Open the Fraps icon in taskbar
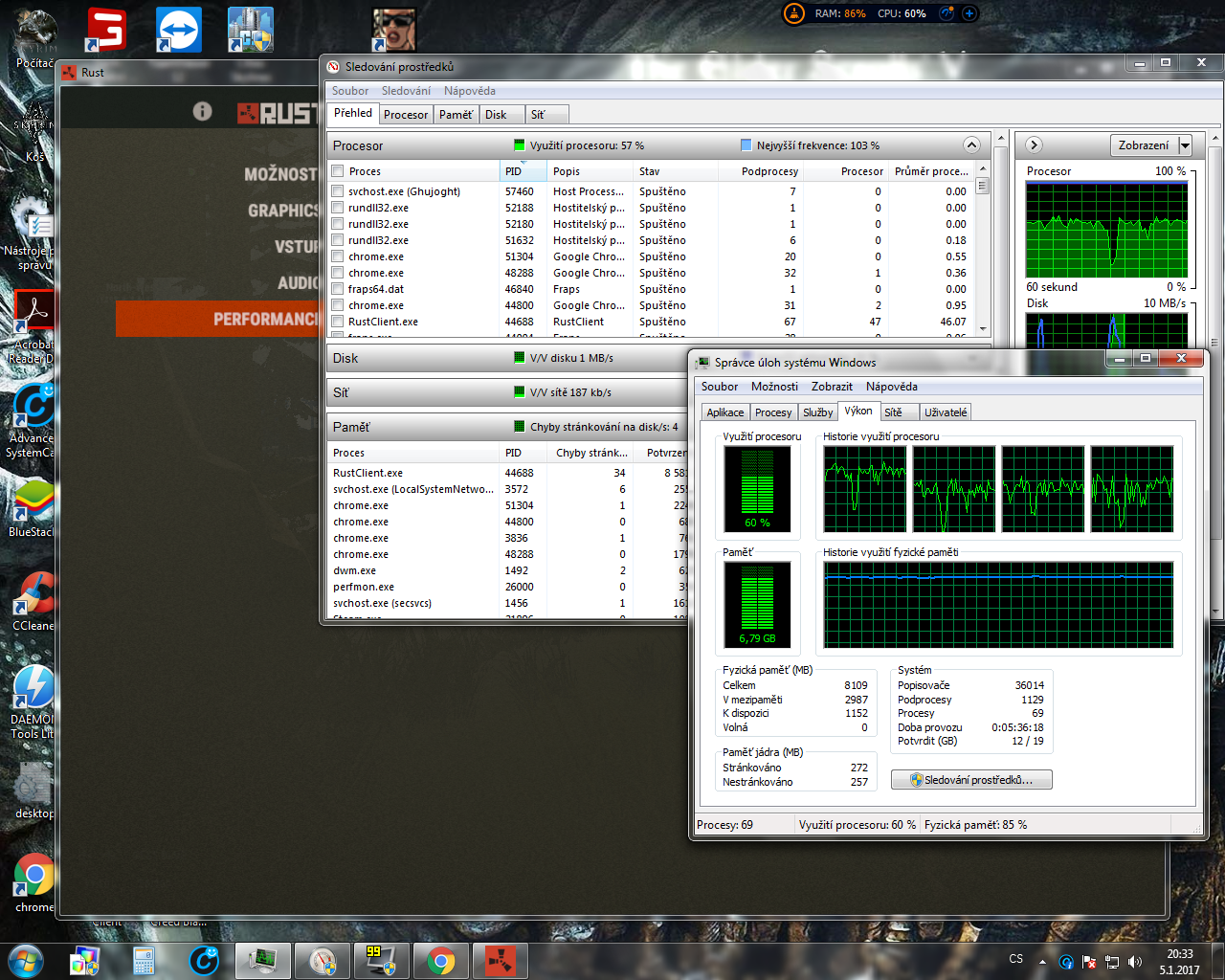 [381, 960]
